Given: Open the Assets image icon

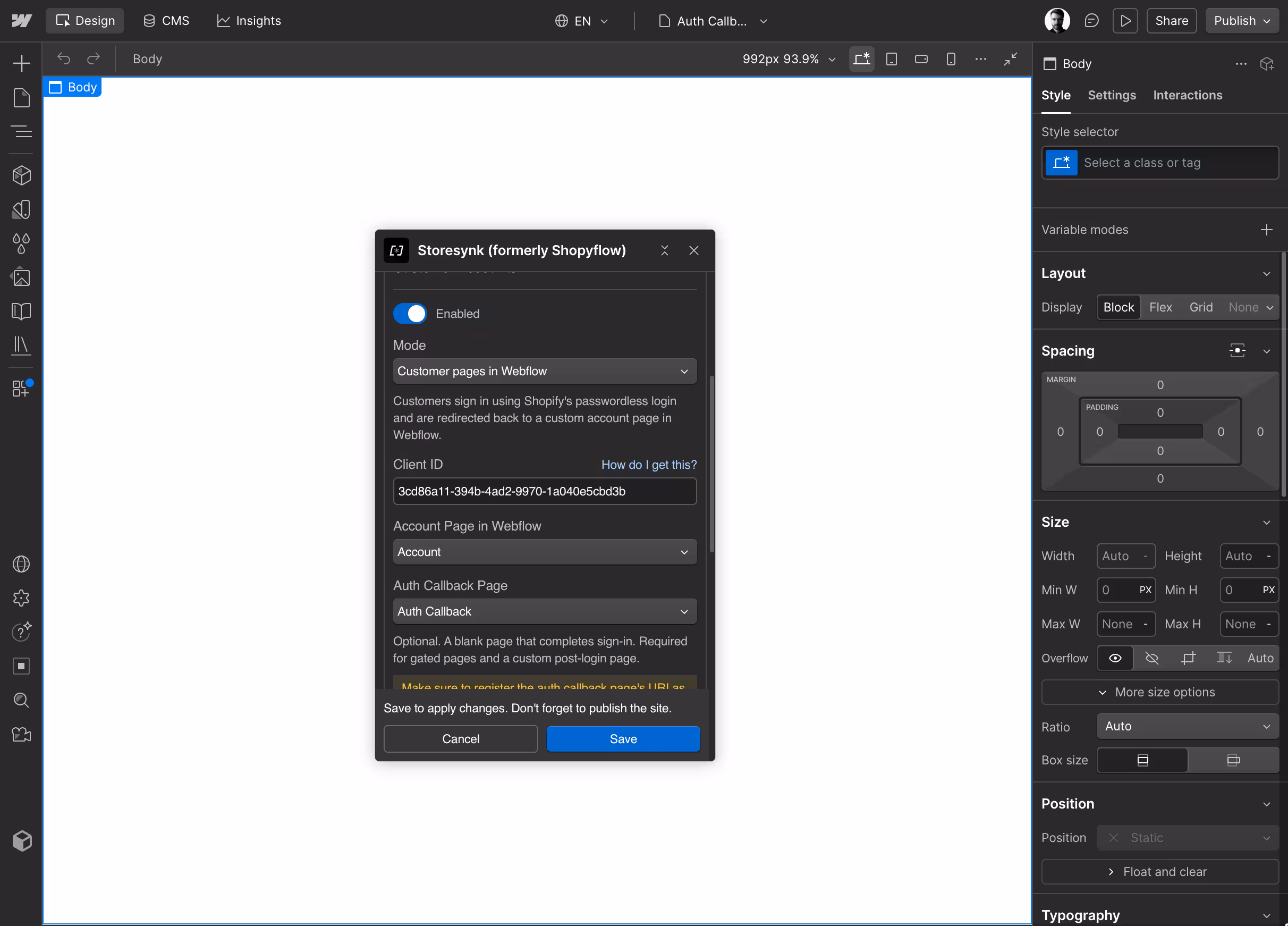Looking at the screenshot, I should tap(22, 278).
